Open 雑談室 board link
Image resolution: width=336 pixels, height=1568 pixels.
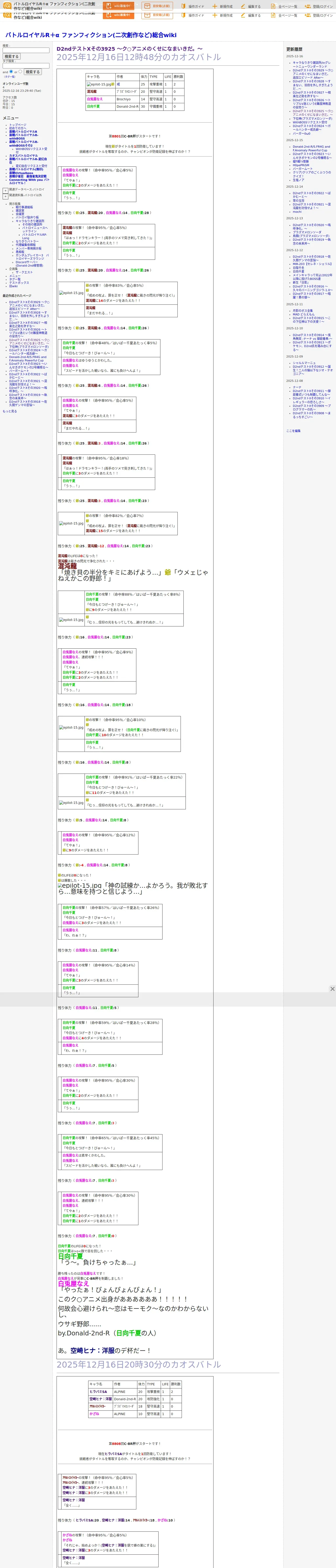point(20,211)
